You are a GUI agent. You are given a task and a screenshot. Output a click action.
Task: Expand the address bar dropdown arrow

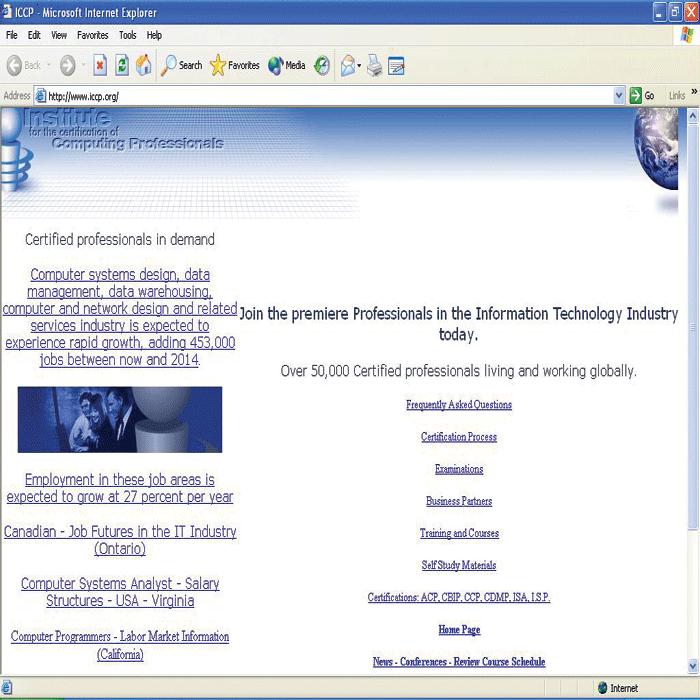619,96
